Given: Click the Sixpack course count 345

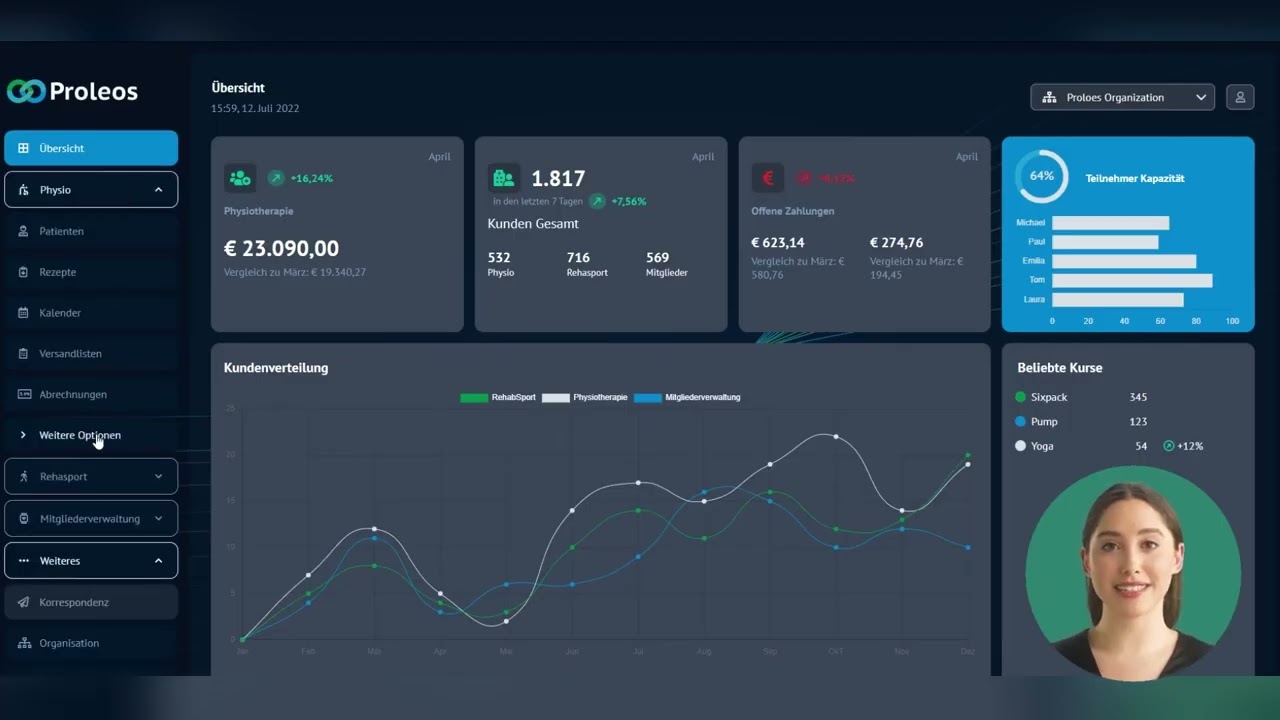Looking at the screenshot, I should tap(1138, 397).
